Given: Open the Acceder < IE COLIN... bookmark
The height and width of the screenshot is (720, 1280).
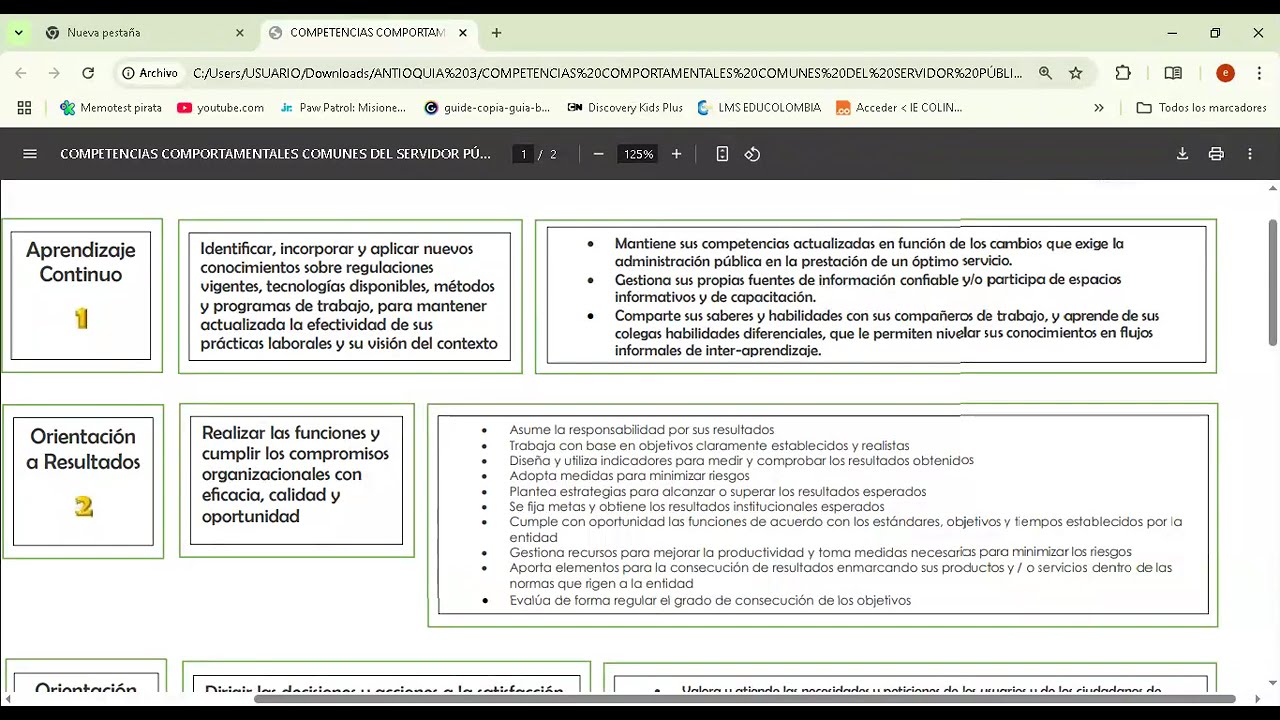Looking at the screenshot, I should tap(899, 107).
